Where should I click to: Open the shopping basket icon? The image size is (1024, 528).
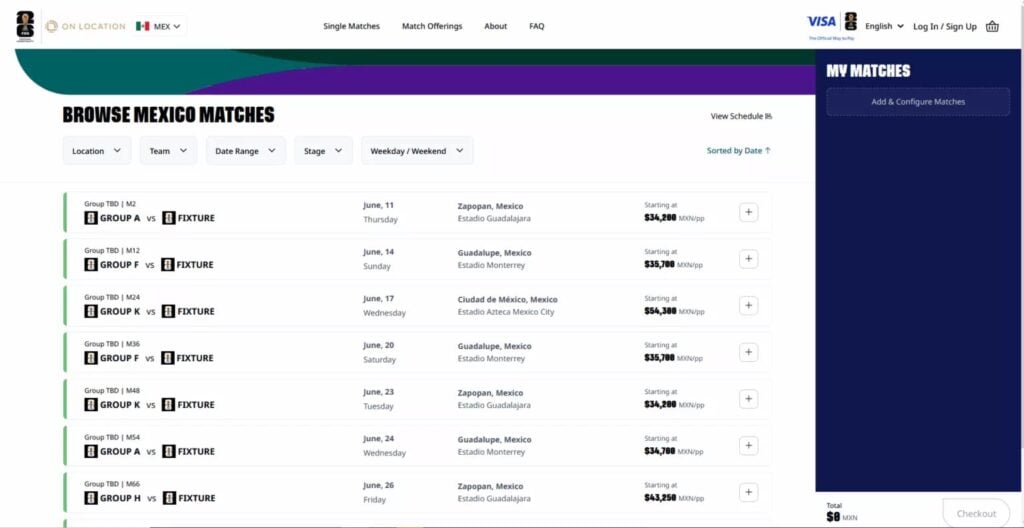pyautogui.click(x=992, y=26)
